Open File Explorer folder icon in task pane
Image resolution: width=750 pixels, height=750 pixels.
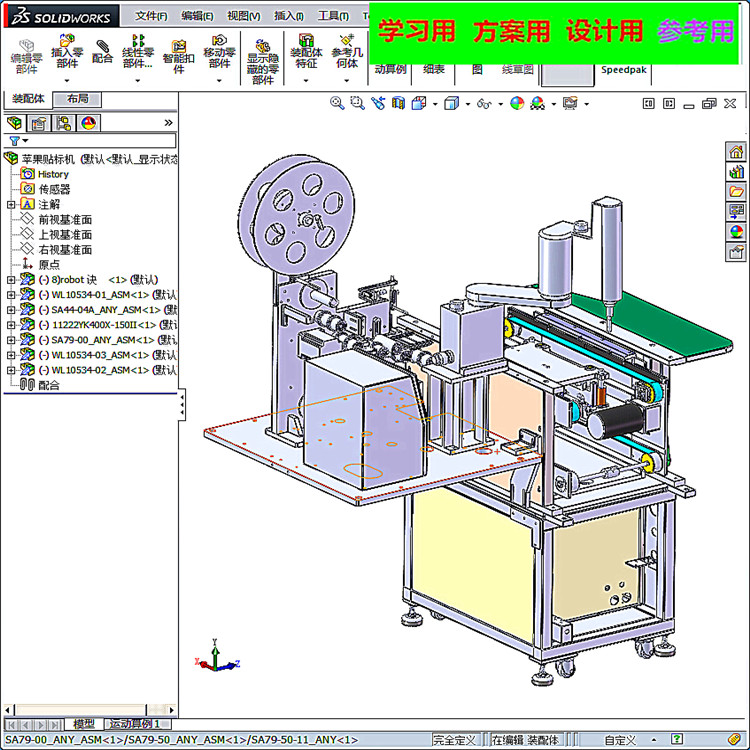736,192
